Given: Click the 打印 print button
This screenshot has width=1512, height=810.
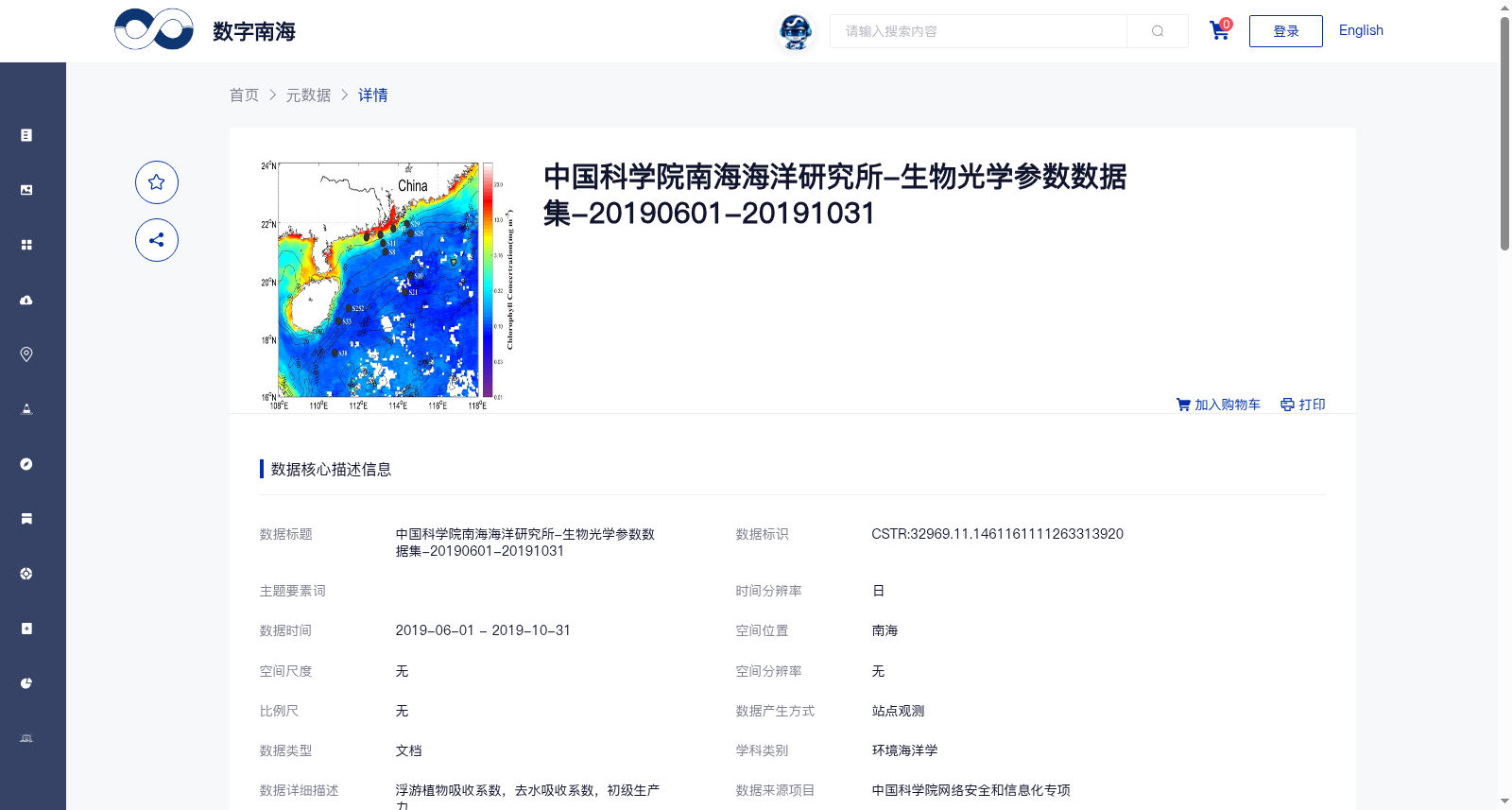Looking at the screenshot, I should pos(1303,405).
